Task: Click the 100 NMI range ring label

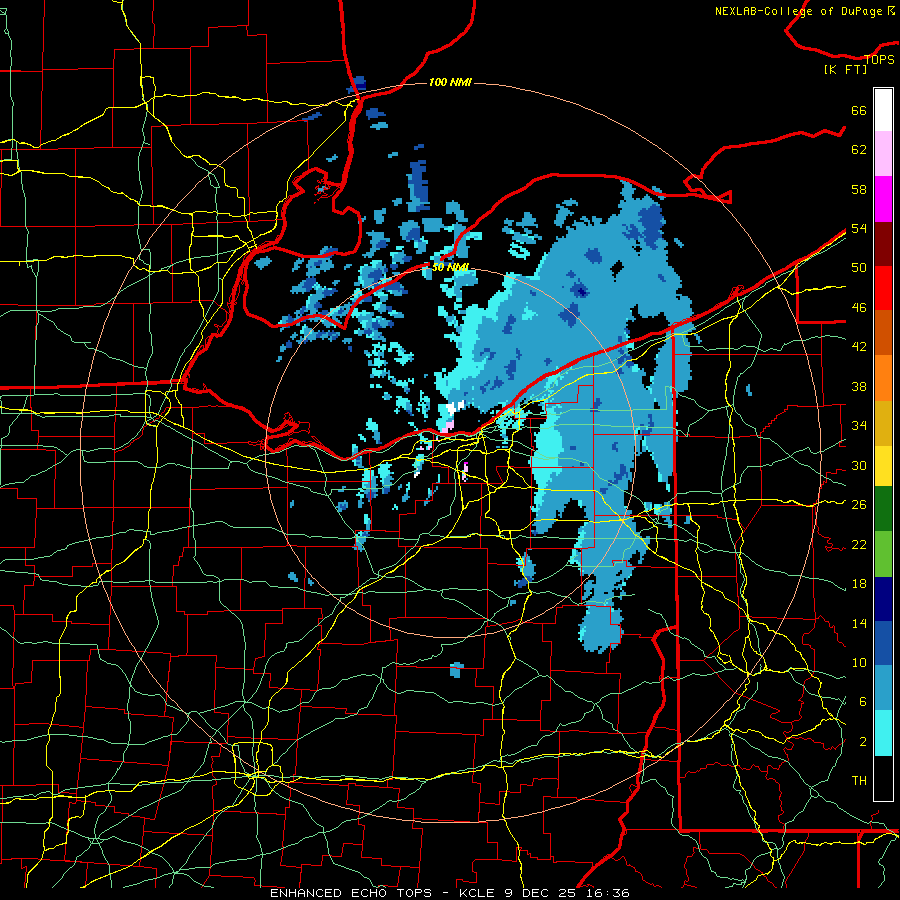Action: click(450, 82)
